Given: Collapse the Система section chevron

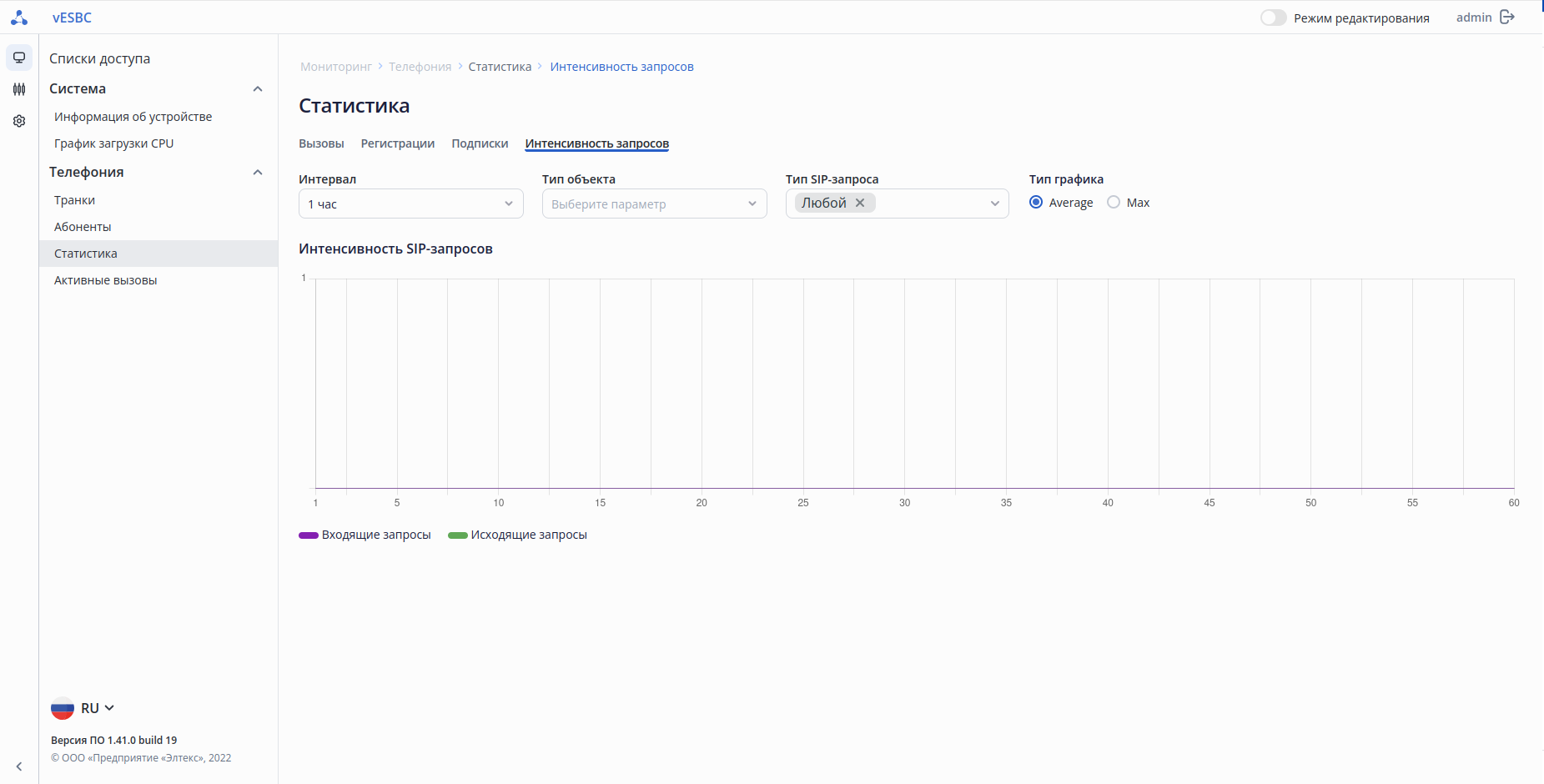Looking at the screenshot, I should point(258,89).
